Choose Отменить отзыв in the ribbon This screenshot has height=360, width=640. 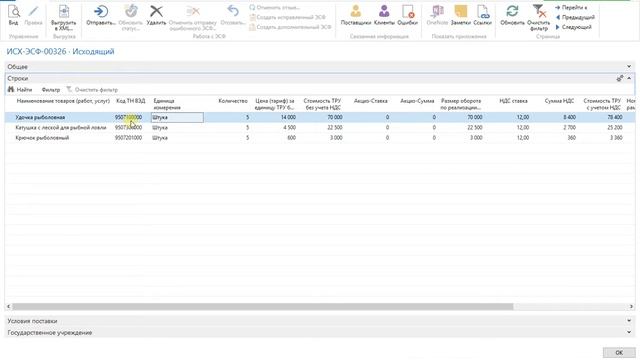(274, 7)
